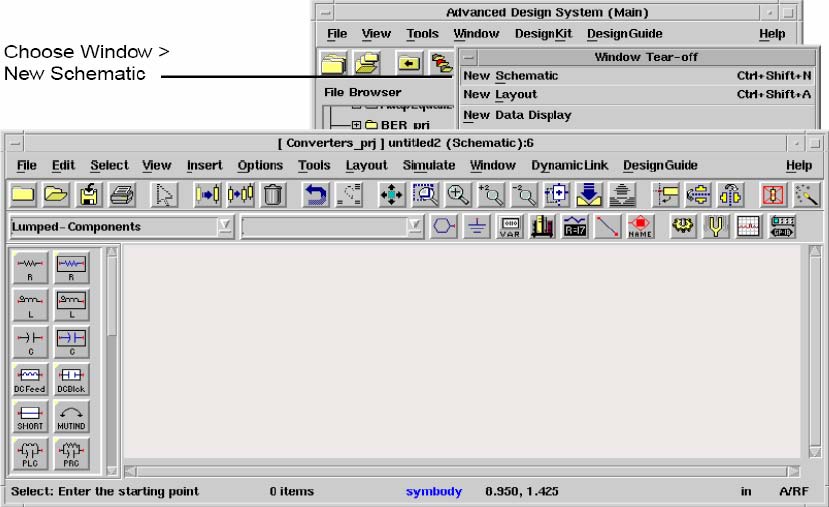
Task: Open the Select menu
Action: (x=109, y=165)
